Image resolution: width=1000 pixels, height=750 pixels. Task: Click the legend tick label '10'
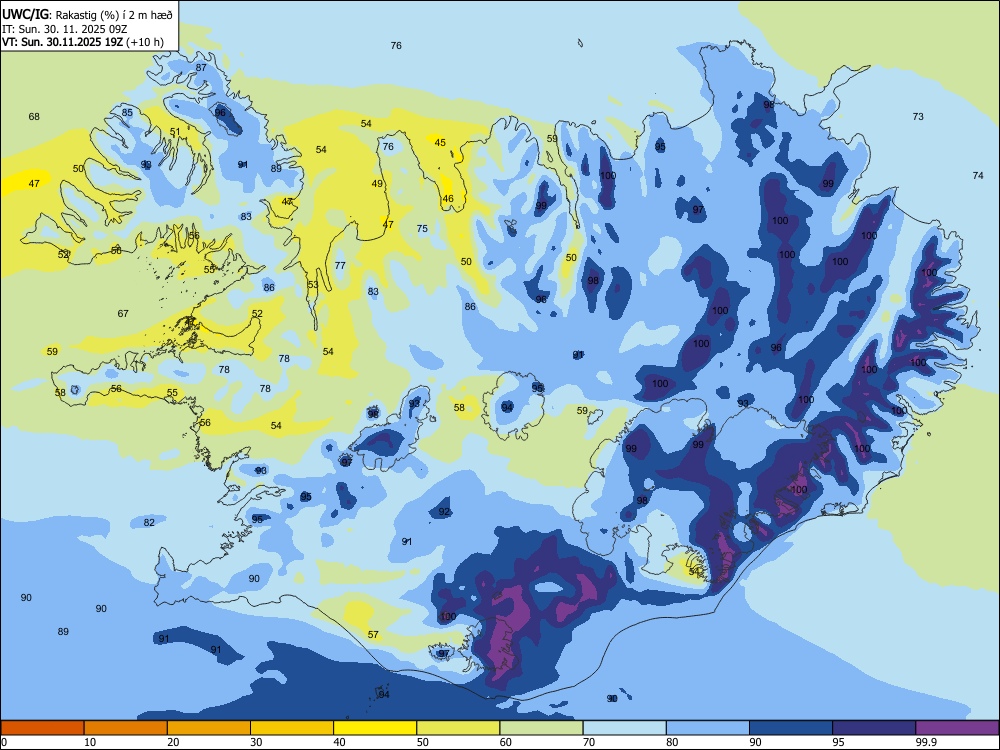click(90, 742)
